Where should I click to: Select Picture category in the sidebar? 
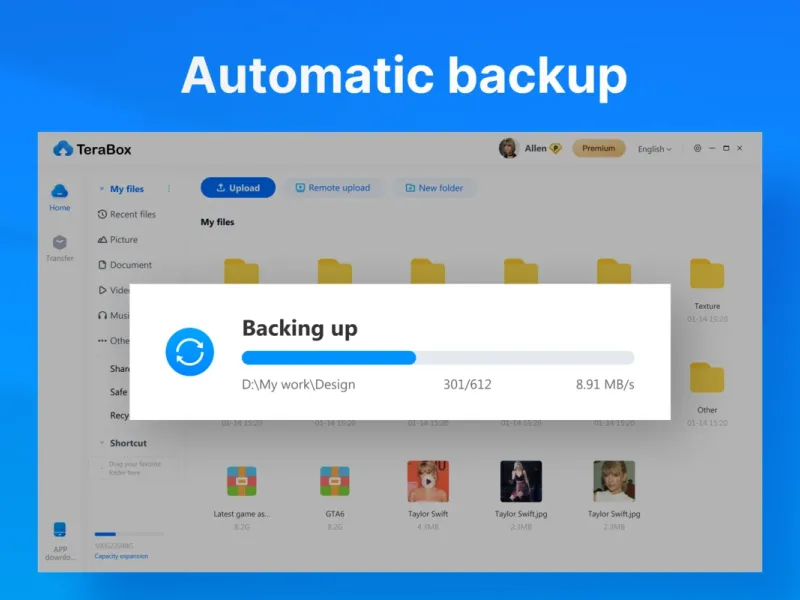(x=123, y=239)
